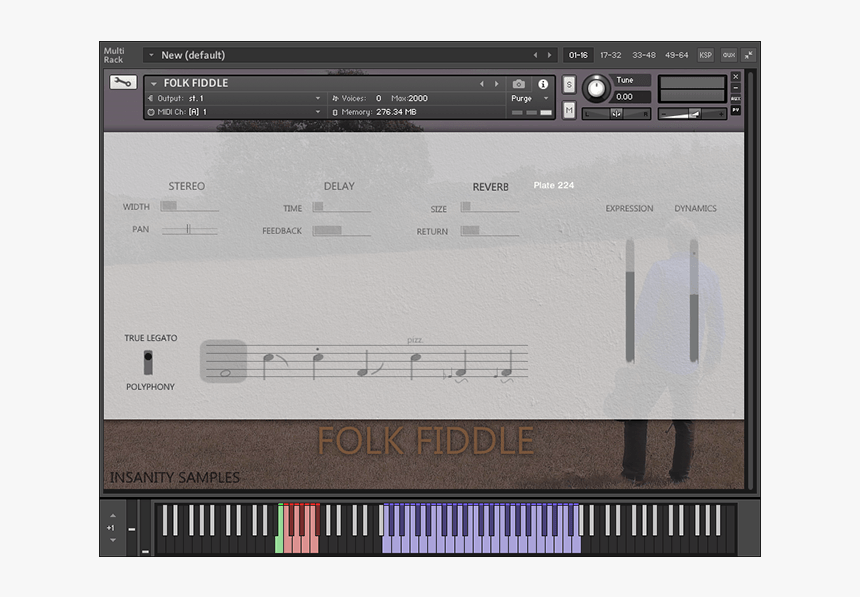Click the volume minus icon
The width and height of the screenshot is (860, 597).
point(664,114)
